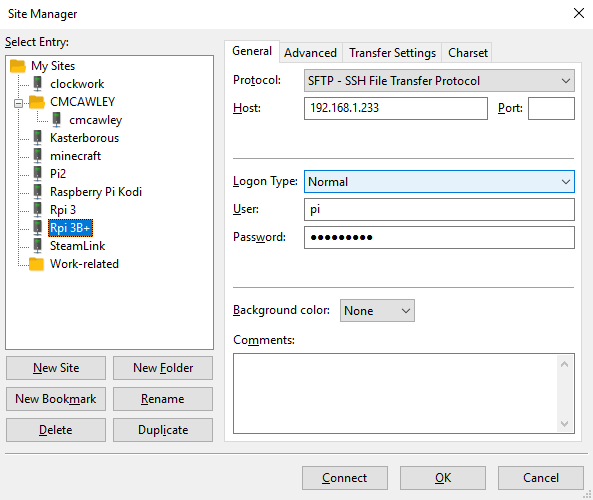This screenshot has width=593, height=500.
Task: Select the Rpi 3 site entry
Action: pyautogui.click(x=63, y=210)
